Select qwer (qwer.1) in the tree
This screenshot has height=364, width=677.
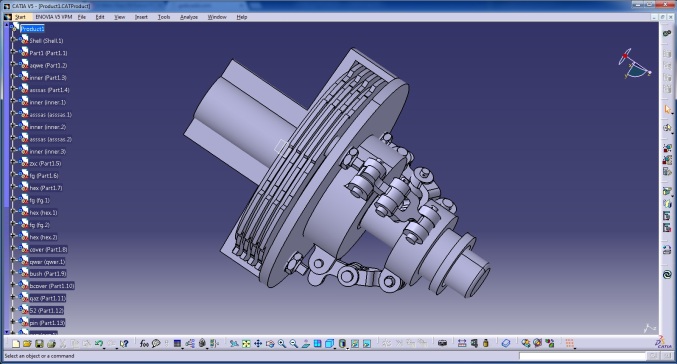(x=47, y=262)
